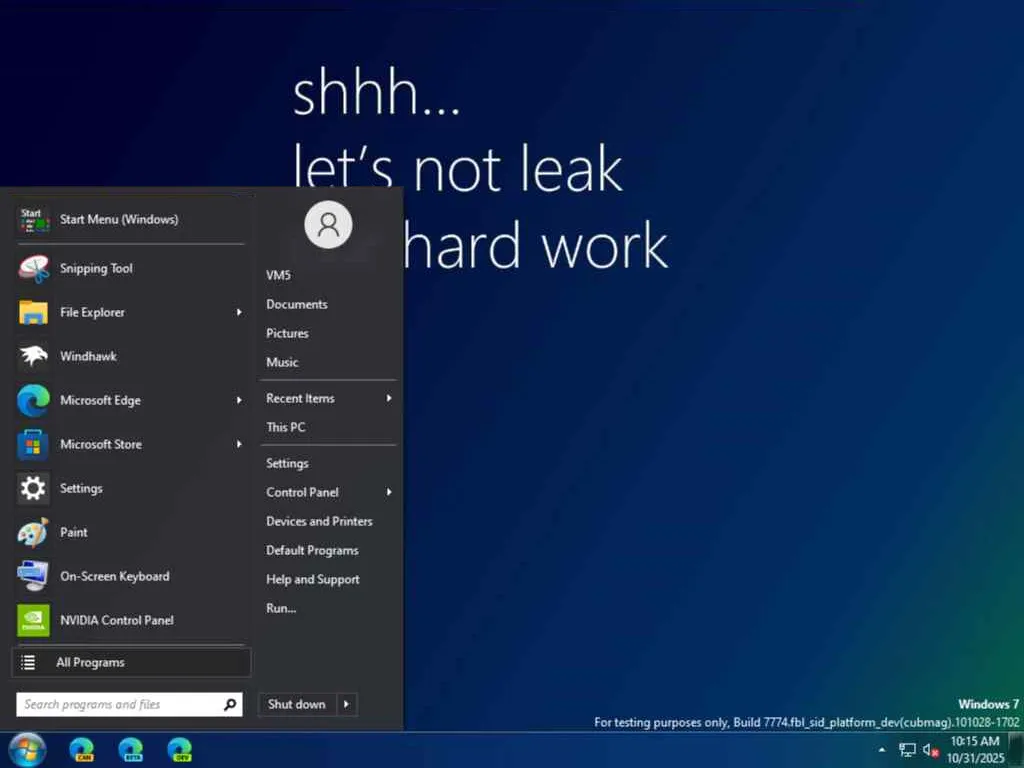Click the search magnifier icon
This screenshot has width=1024, height=768.
click(230, 704)
